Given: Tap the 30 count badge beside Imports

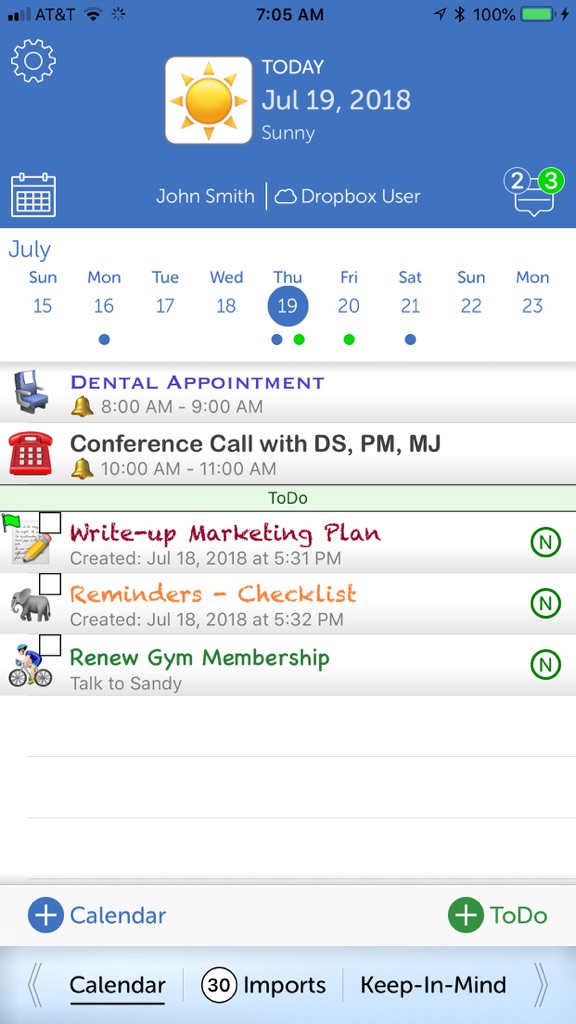Looking at the screenshot, I should tap(219, 985).
